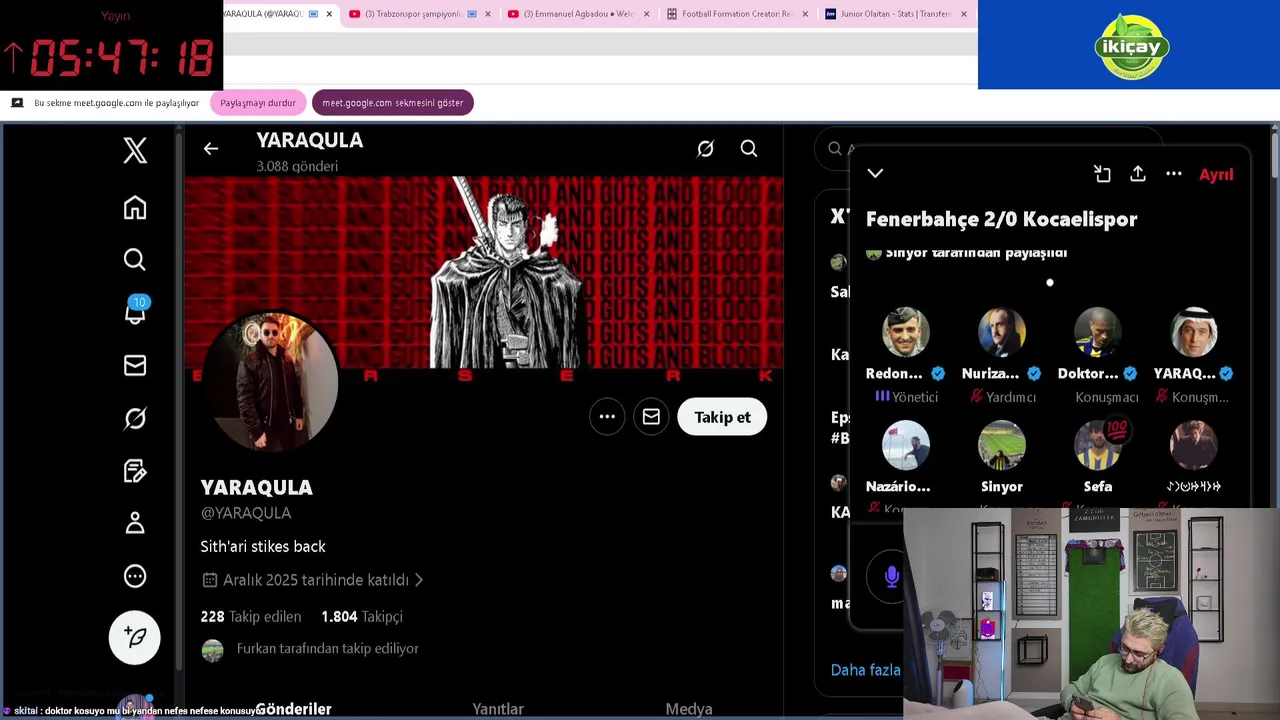Image resolution: width=1280 pixels, height=720 pixels.
Task: Select Redon... host avatar in the Space
Action: pyautogui.click(x=906, y=332)
